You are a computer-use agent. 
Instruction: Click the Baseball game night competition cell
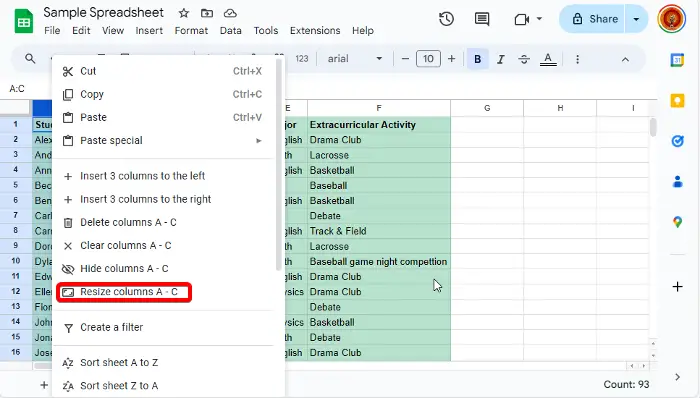tap(379, 261)
